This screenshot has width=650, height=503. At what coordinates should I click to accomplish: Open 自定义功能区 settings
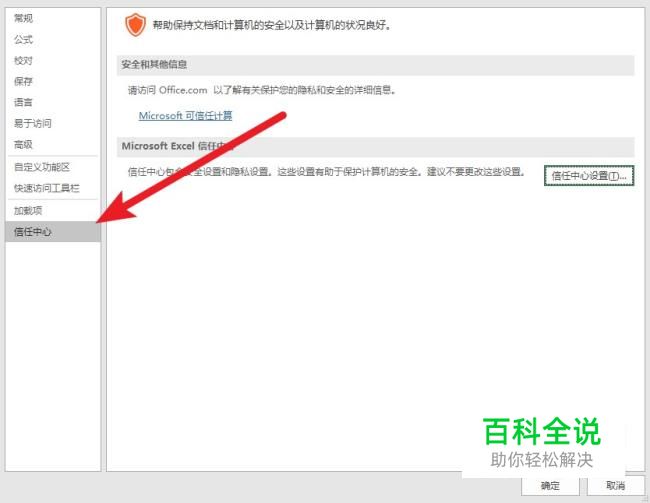pos(52,167)
